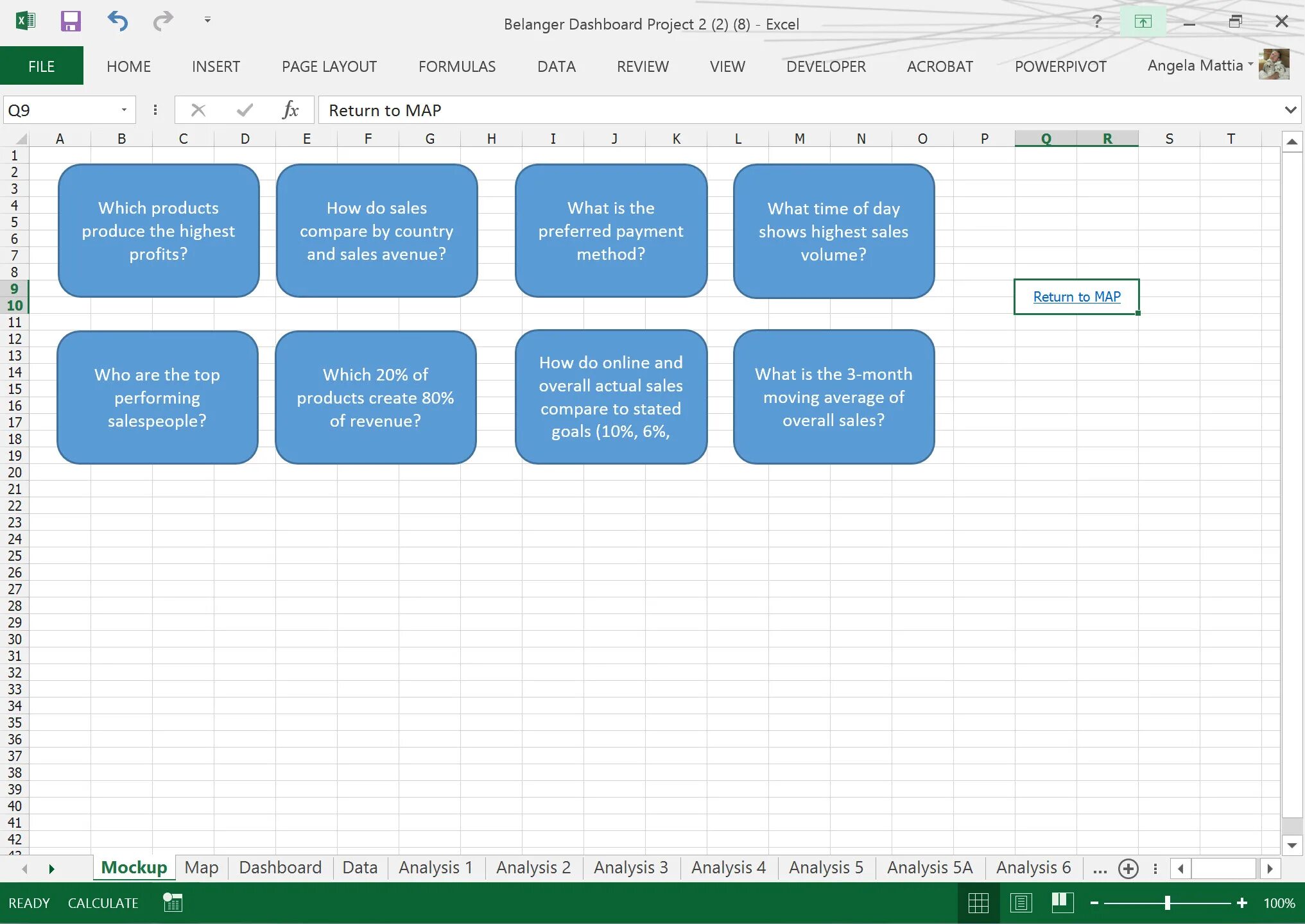Open Customize Quick Access Toolbar dropdown
1305x924 pixels.
click(207, 21)
